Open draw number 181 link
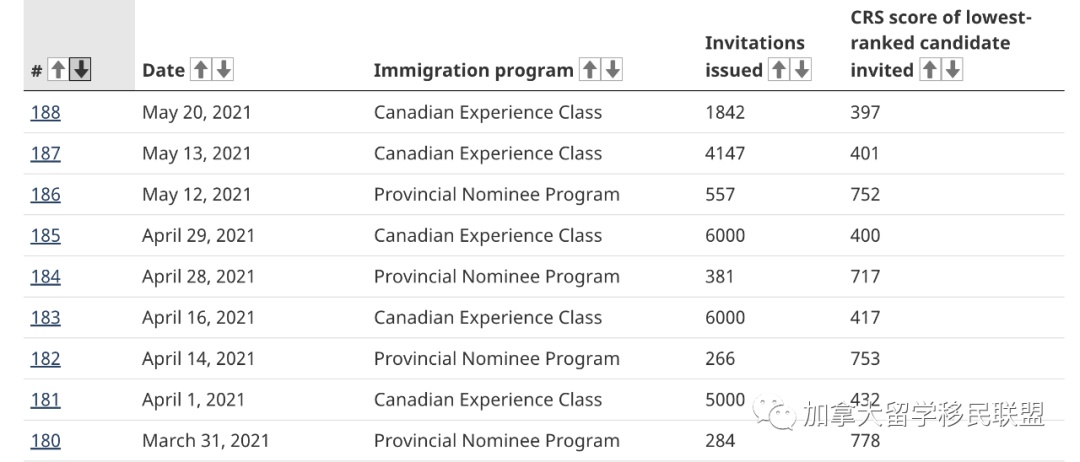This screenshot has width=1080, height=462. coord(45,399)
